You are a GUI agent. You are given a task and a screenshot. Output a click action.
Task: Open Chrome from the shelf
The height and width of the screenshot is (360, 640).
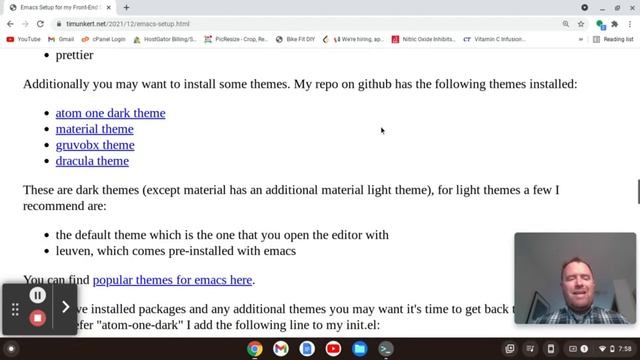[255, 349]
